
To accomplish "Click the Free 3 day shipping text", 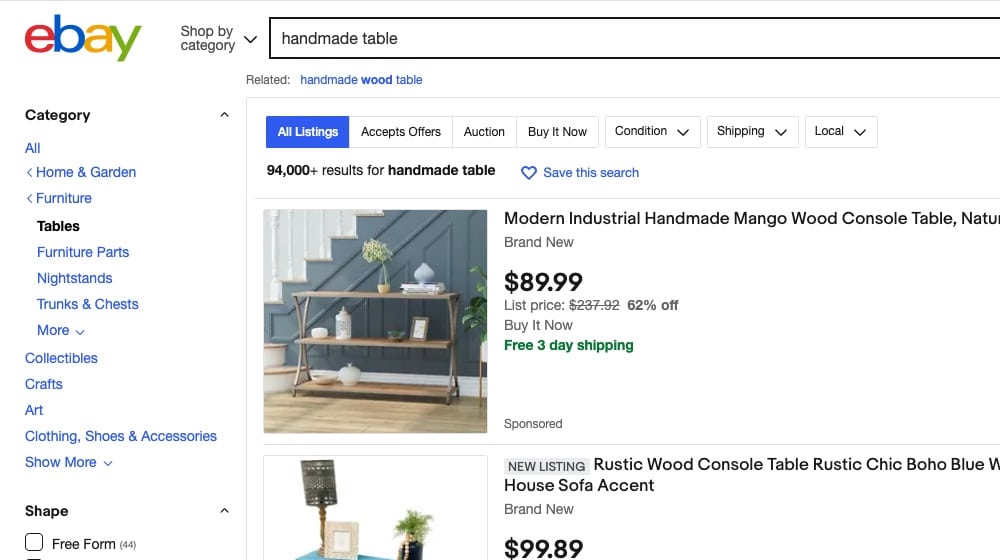I will point(569,346).
